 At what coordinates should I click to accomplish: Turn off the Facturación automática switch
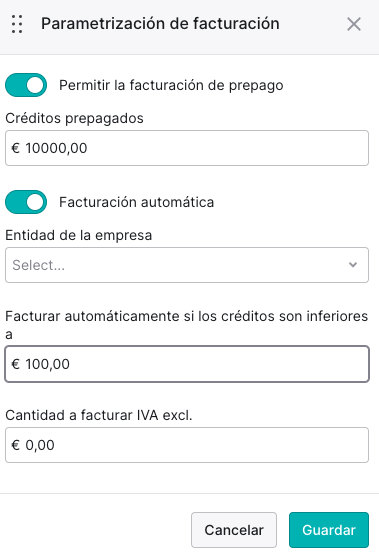coord(26,202)
